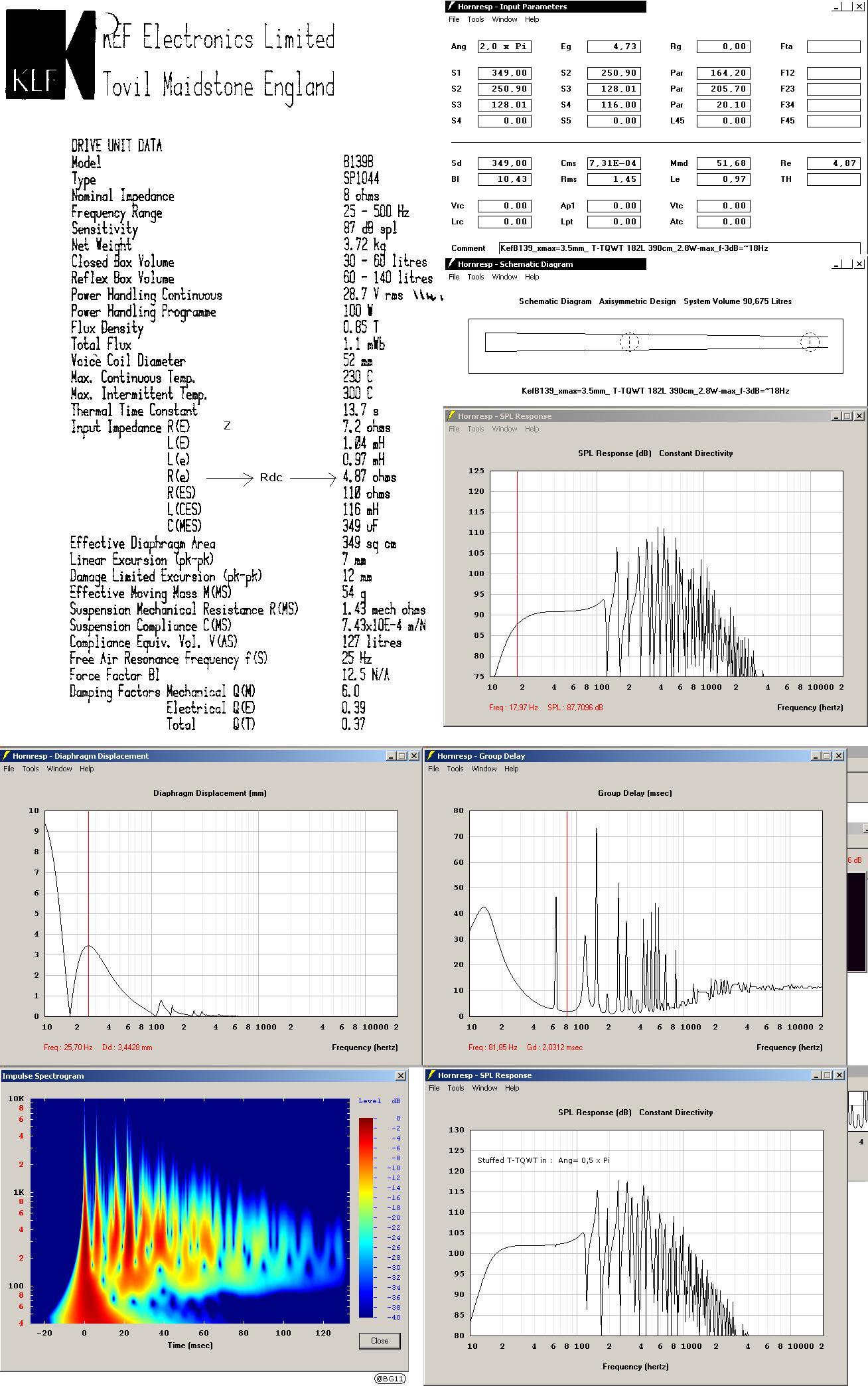Click the L45 input field
Image resolution: width=868 pixels, height=1386 pixels.
pos(723,121)
